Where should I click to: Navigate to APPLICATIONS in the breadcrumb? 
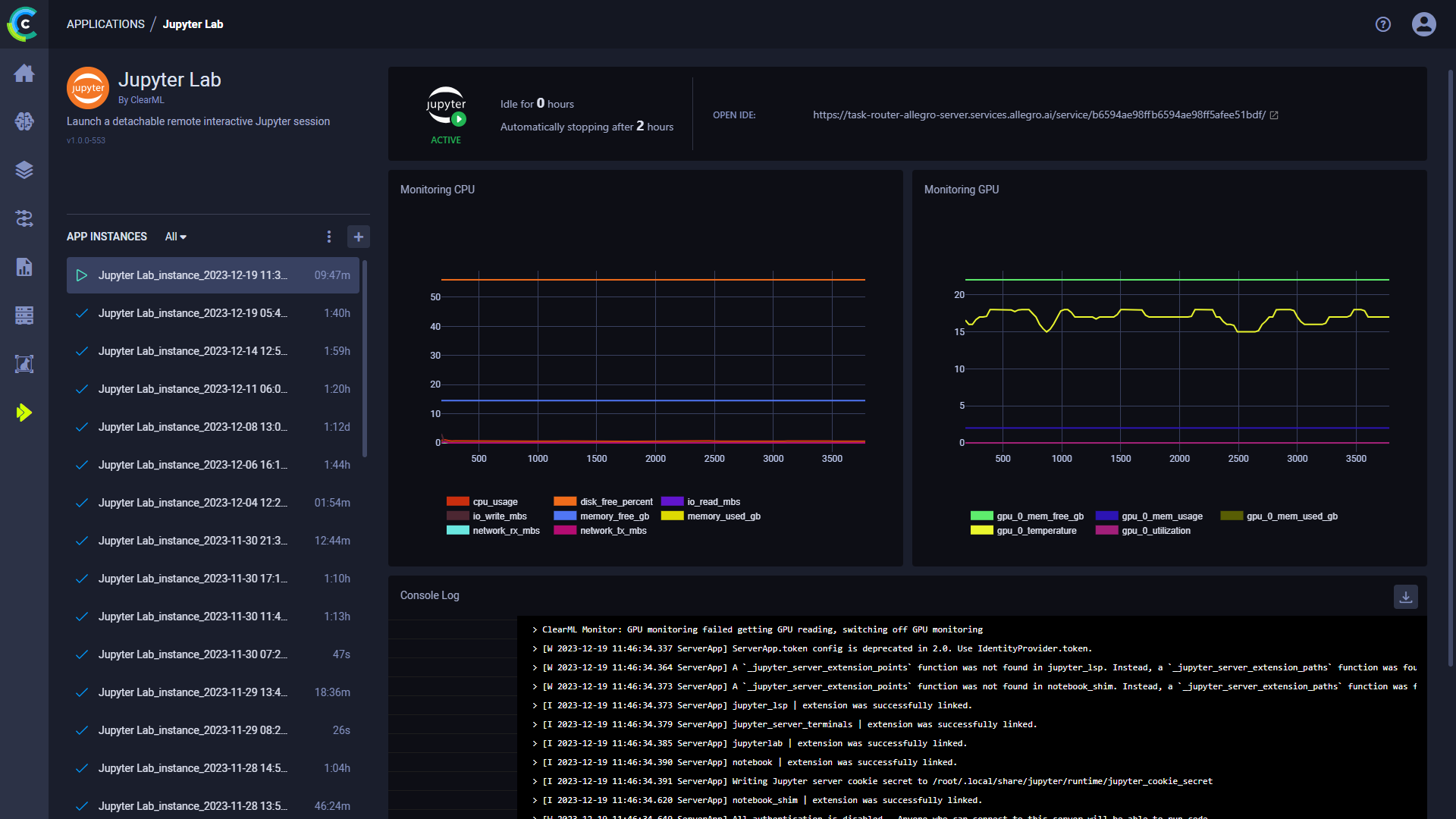105,24
